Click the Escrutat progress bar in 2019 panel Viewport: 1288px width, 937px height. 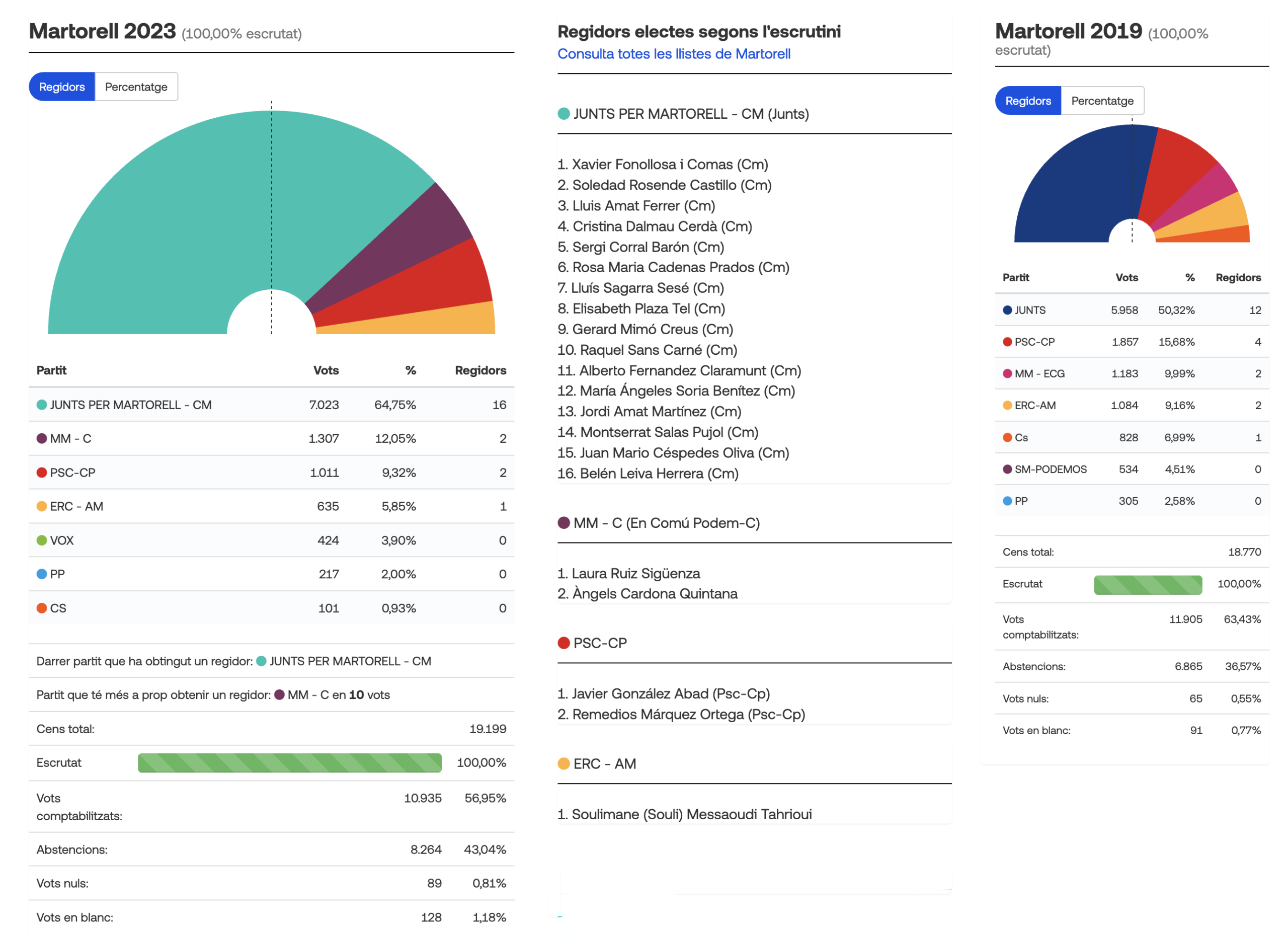coord(1148,585)
